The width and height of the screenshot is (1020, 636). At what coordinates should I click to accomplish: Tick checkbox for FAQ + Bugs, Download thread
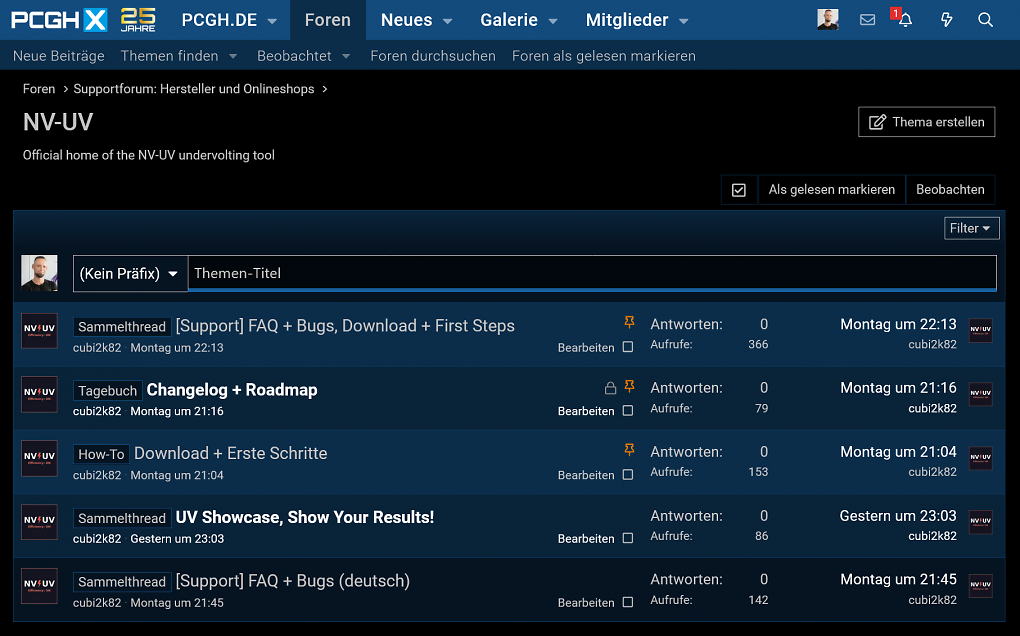click(x=628, y=347)
